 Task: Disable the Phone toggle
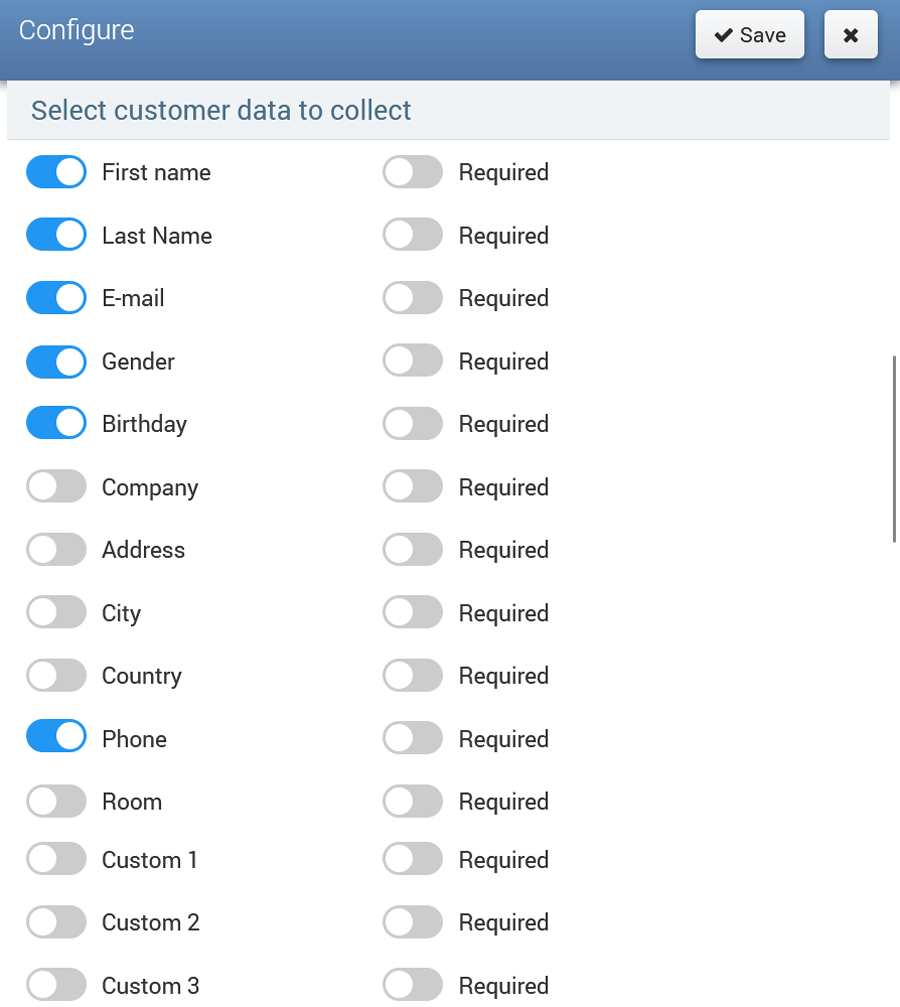[57, 738]
